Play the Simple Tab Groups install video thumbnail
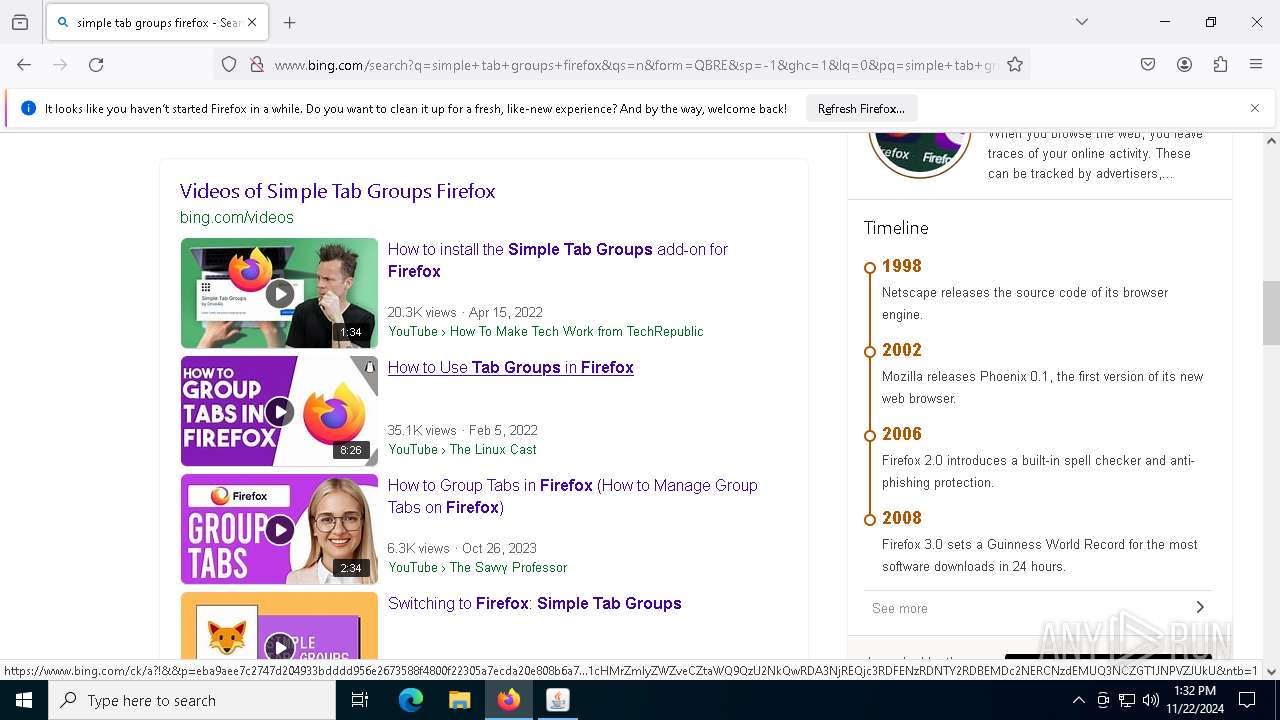This screenshot has height=720, width=1280. pos(279,293)
